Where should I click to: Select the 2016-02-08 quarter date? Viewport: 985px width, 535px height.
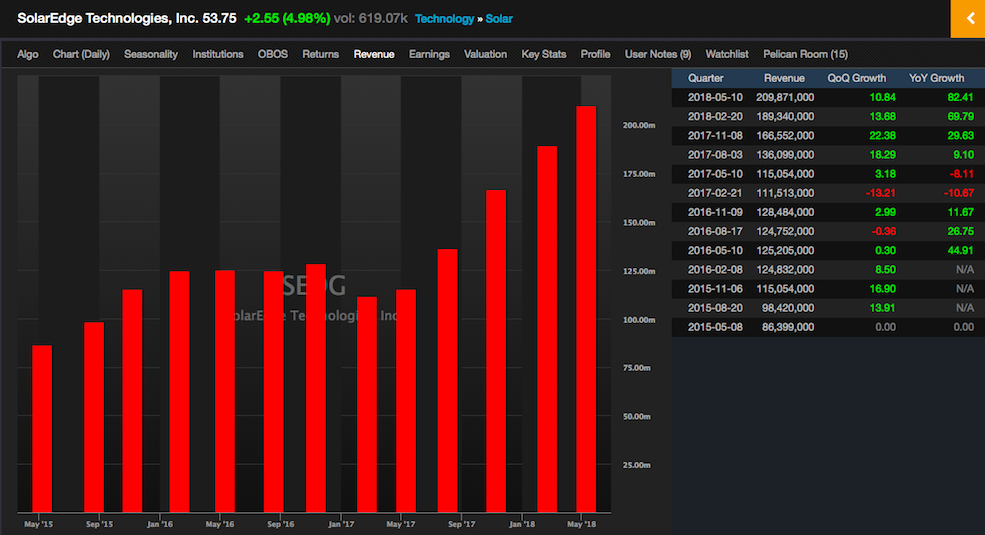715,269
